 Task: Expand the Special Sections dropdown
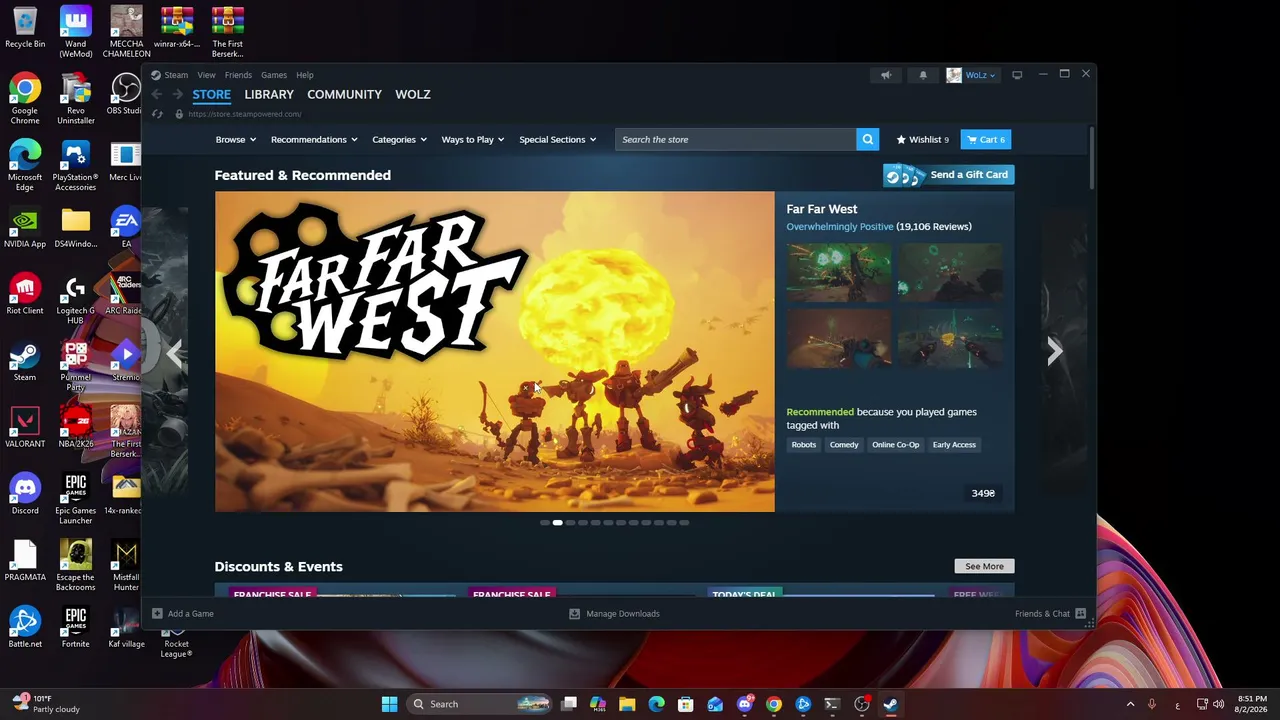click(x=557, y=140)
